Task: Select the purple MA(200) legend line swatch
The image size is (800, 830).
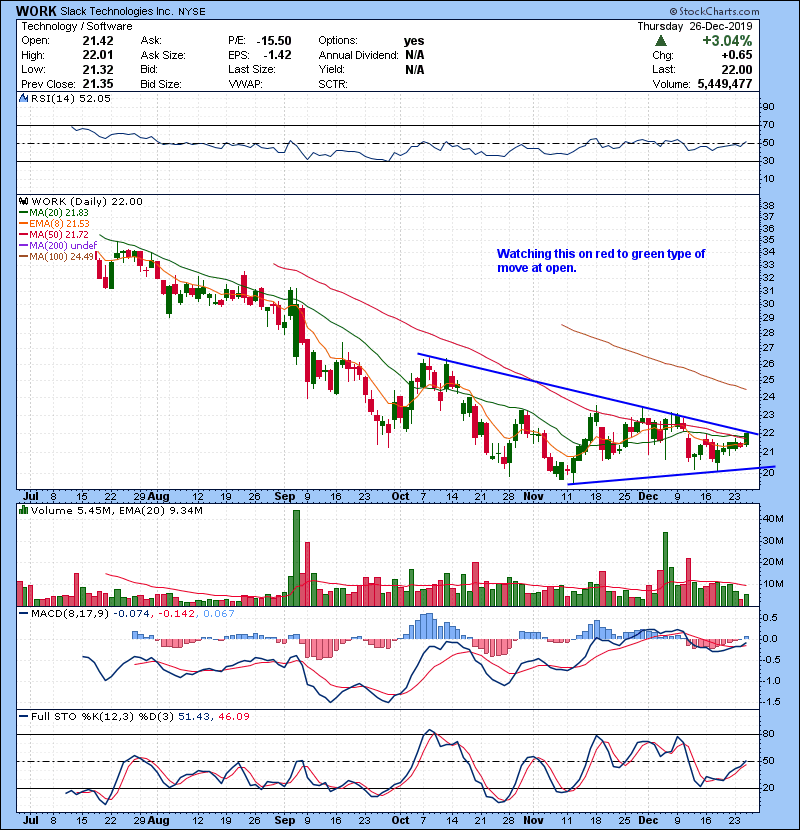Action: click(x=23, y=246)
